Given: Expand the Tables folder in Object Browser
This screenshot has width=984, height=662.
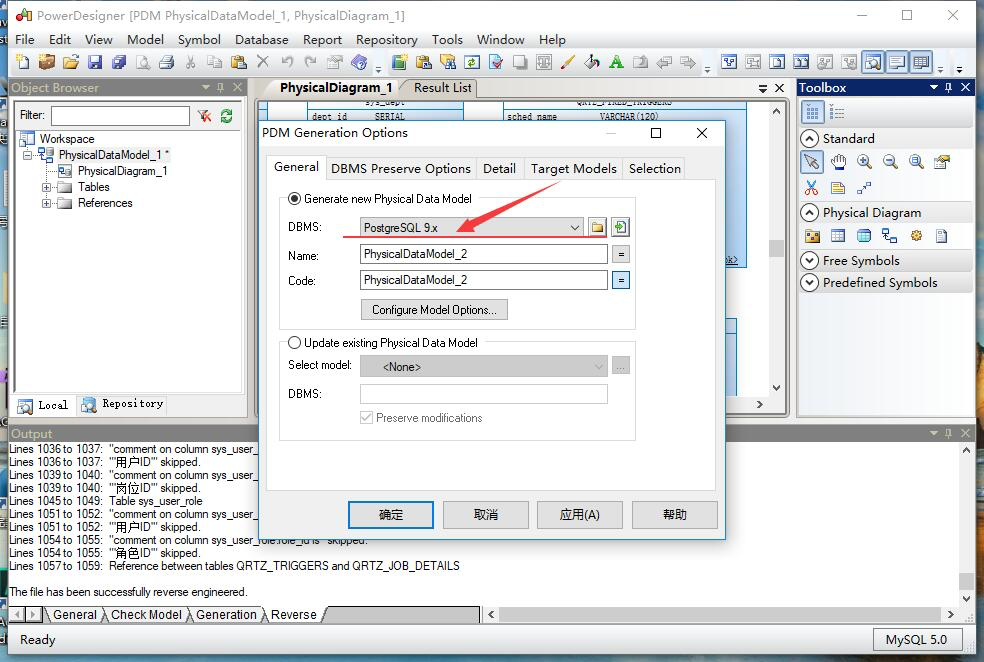Looking at the screenshot, I should pyautogui.click(x=46, y=187).
